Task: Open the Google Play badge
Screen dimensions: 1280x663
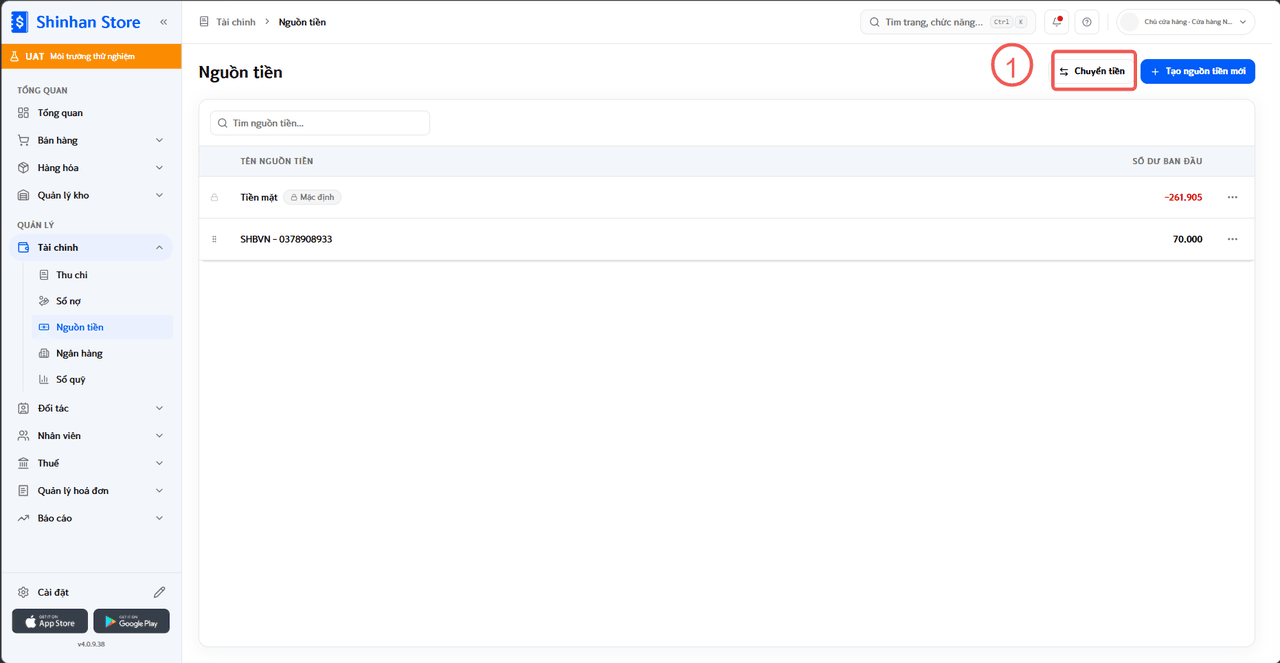Action: click(131, 621)
